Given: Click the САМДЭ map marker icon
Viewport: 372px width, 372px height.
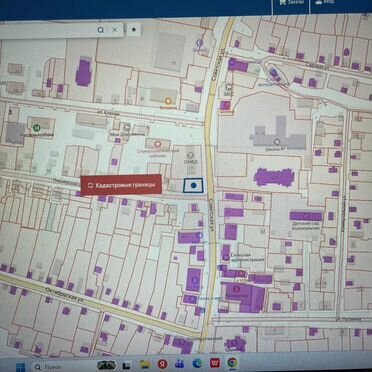Looking at the screenshot, I should pyautogui.click(x=190, y=155).
